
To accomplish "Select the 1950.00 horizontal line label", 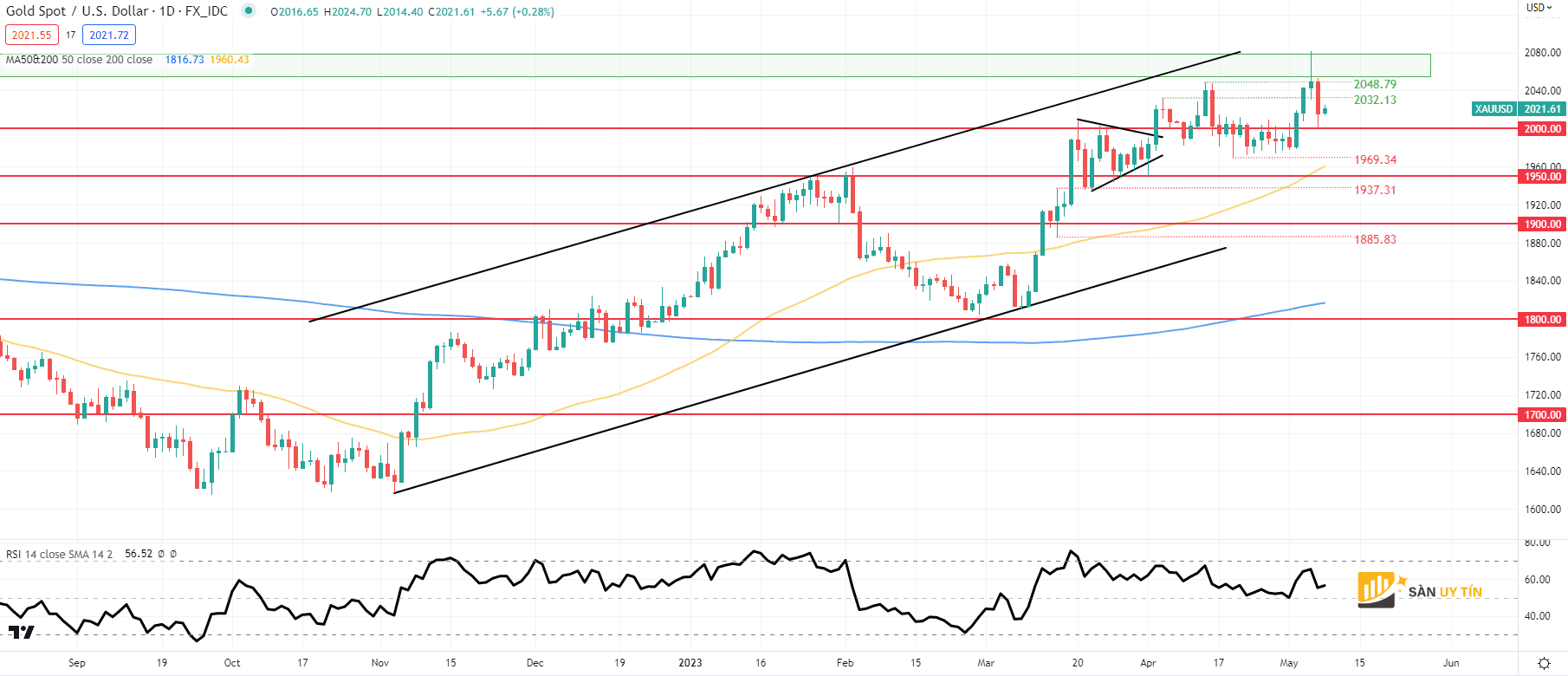I will click(x=1543, y=177).
